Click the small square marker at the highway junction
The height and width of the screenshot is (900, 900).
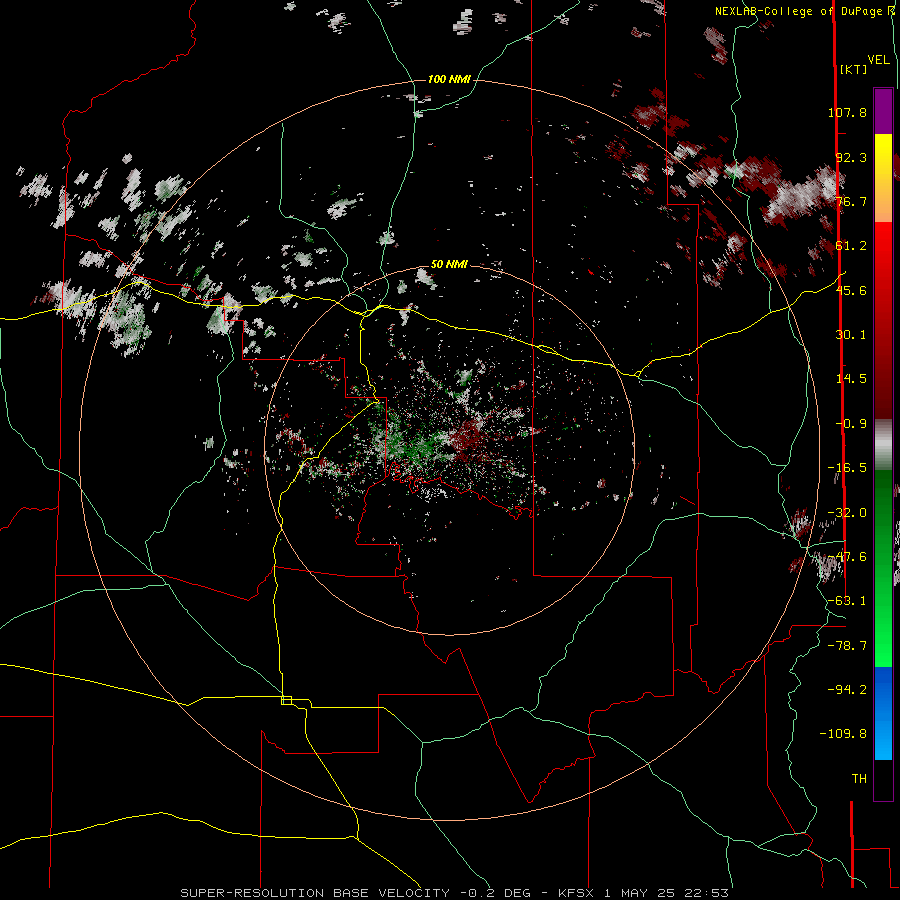[x=286, y=700]
